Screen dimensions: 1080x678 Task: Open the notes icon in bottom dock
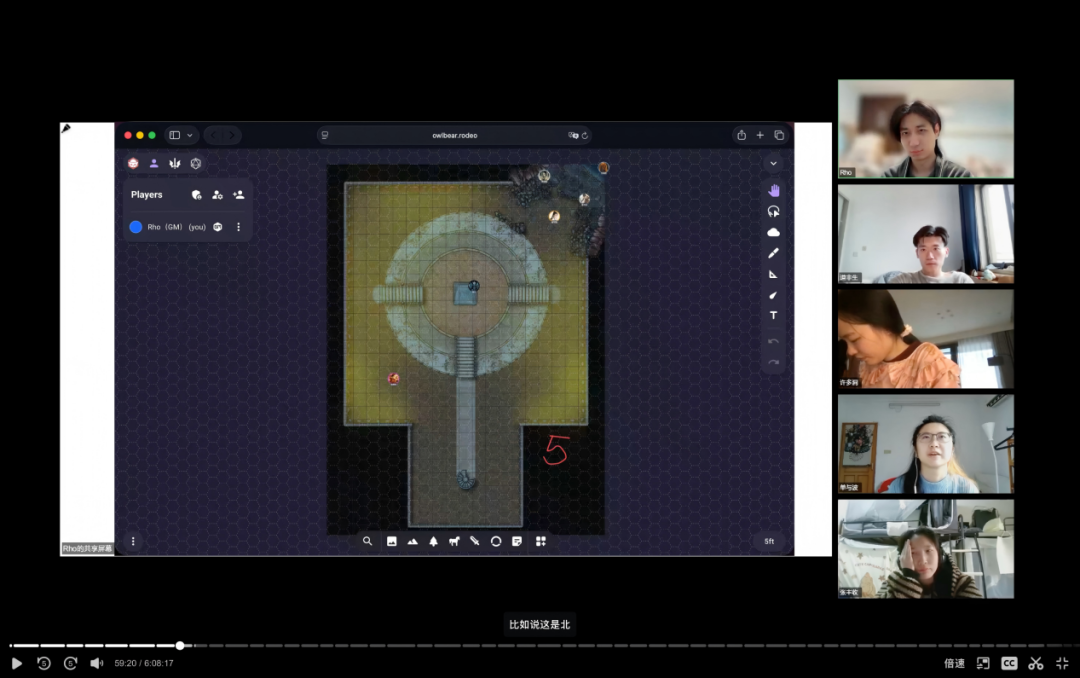pyautogui.click(x=517, y=541)
